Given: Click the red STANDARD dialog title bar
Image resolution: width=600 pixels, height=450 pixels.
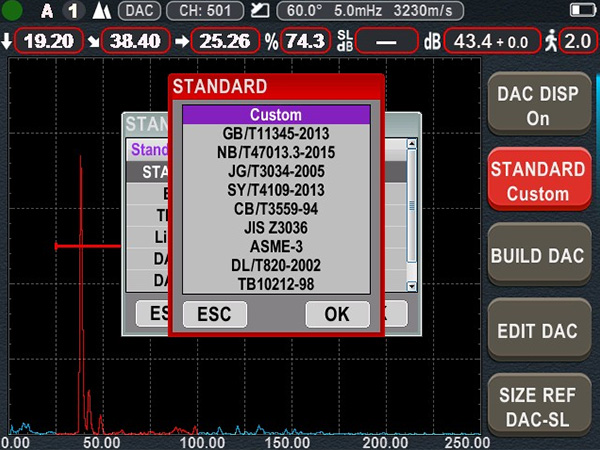Looking at the screenshot, I should pos(276,87).
